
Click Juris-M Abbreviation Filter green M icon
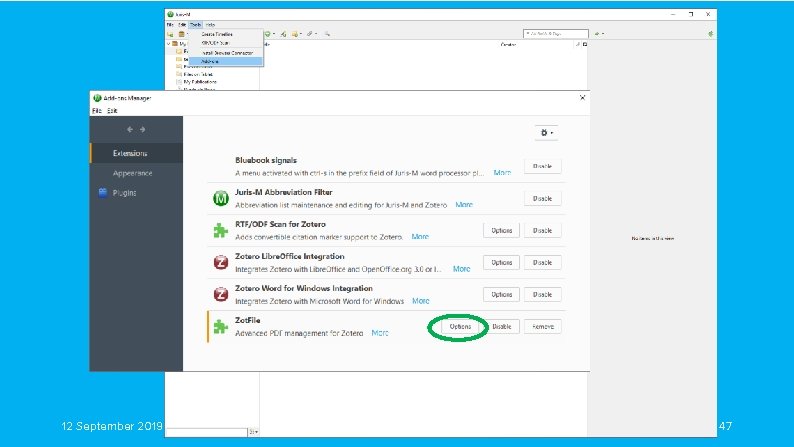[x=221, y=198]
